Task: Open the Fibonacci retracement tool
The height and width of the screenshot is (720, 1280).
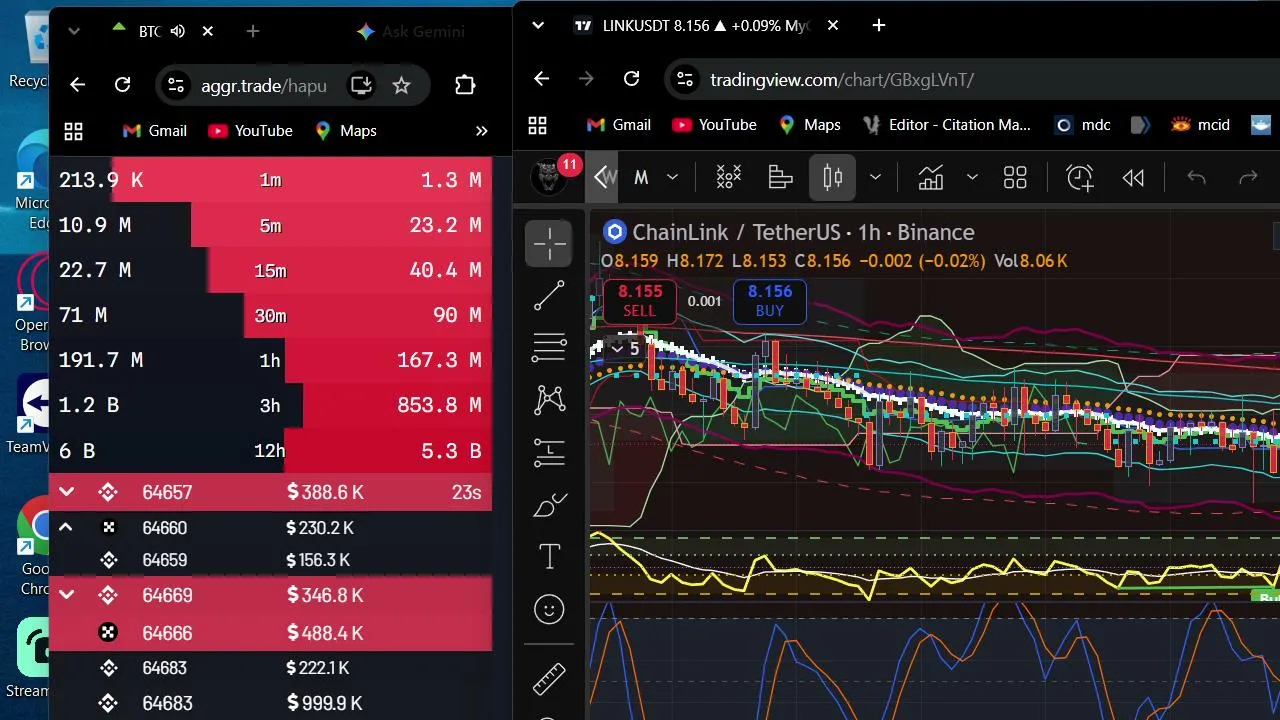Action: [x=549, y=348]
